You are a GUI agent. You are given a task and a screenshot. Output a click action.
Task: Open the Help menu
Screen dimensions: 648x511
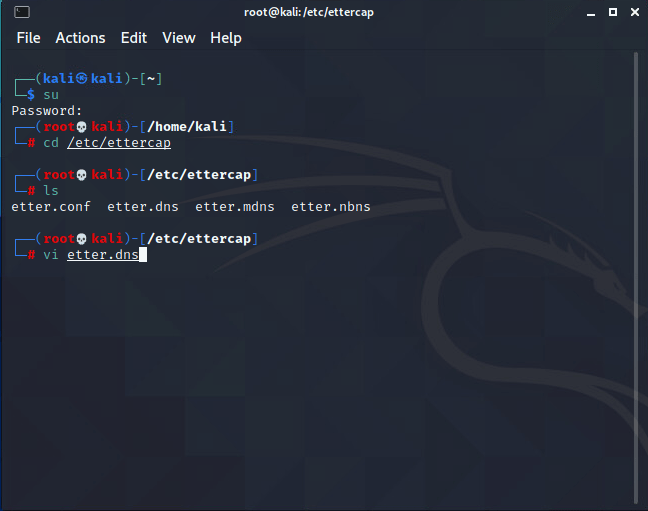226,38
